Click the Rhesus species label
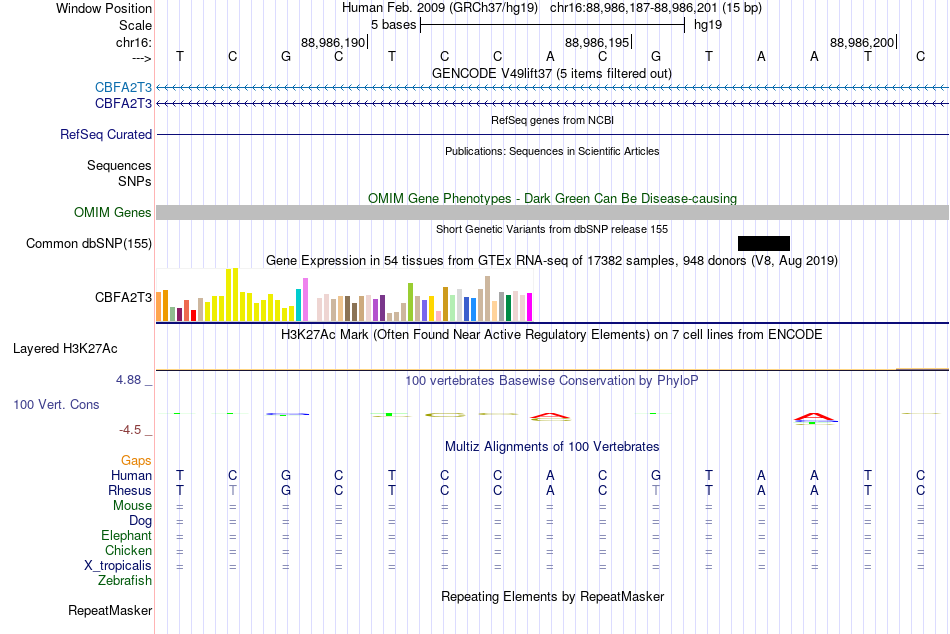The image size is (950, 634). (130, 490)
